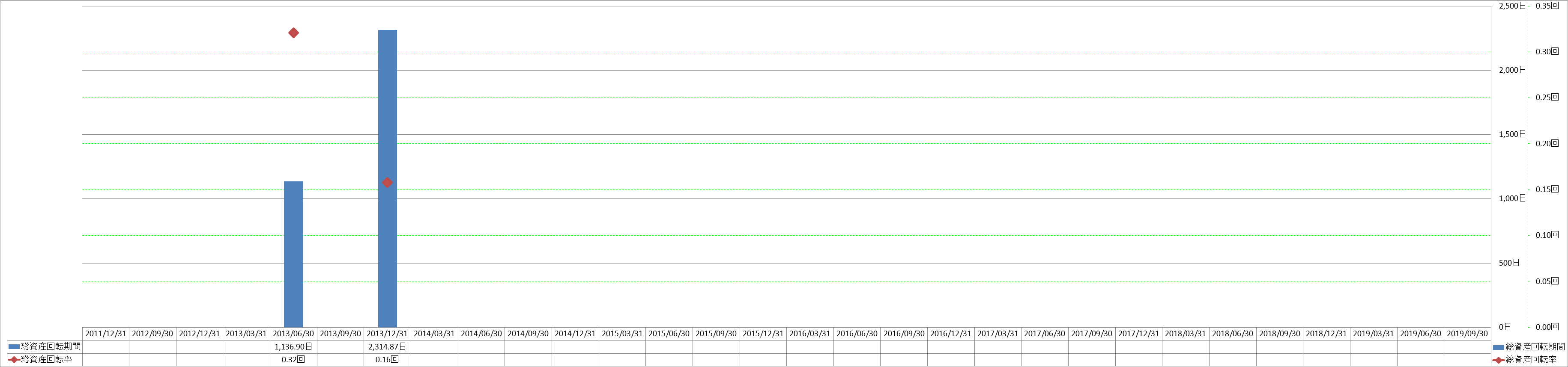1568x367 pixels.
Task: Click the 0日 axis label
Action: pos(1505,327)
